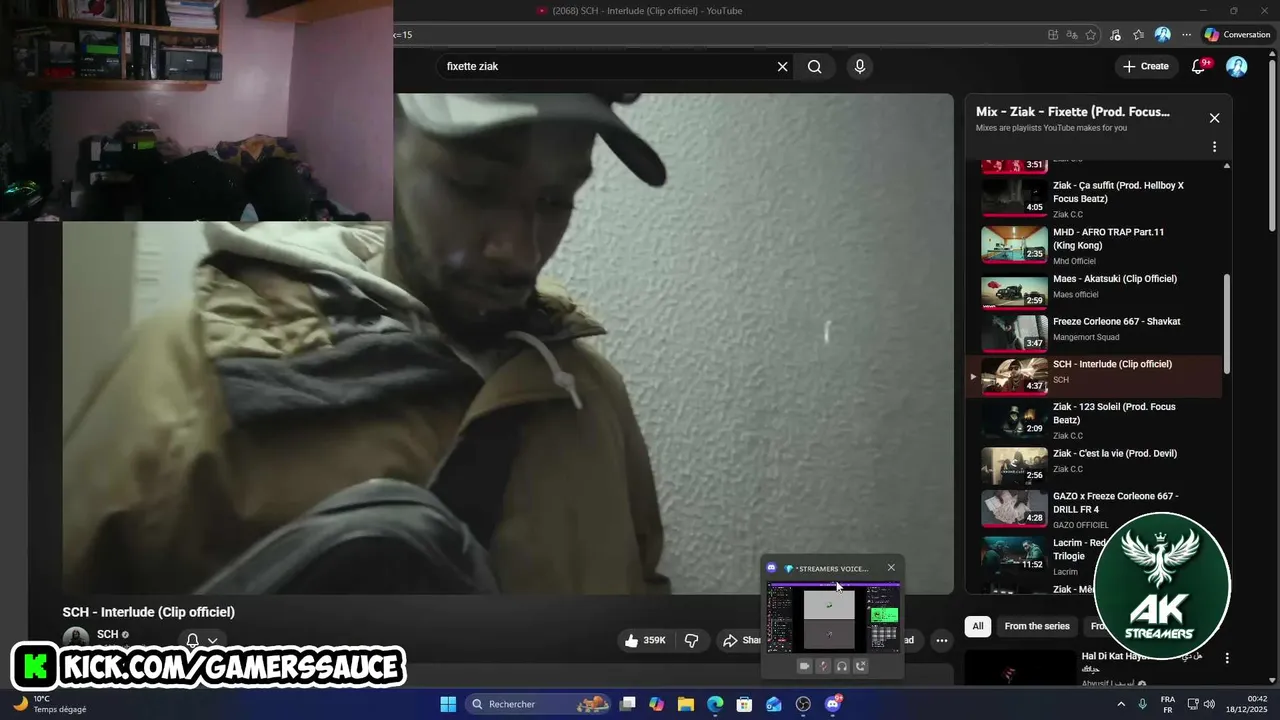The width and height of the screenshot is (1280, 720).
Task: Click the Discord window preview thumbnail
Action: pos(833,617)
